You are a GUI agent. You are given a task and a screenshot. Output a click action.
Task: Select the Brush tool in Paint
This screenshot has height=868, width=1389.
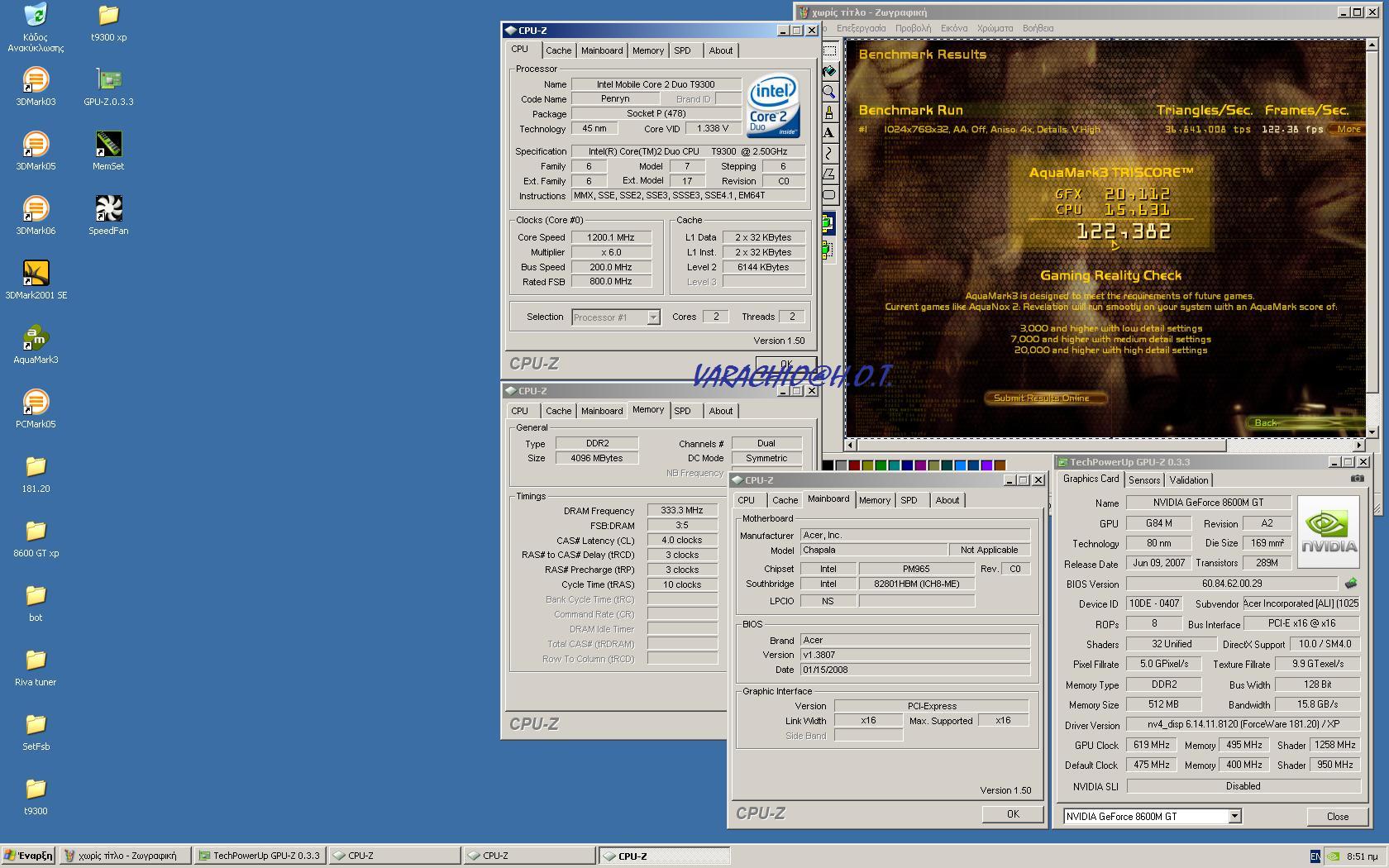[x=829, y=112]
